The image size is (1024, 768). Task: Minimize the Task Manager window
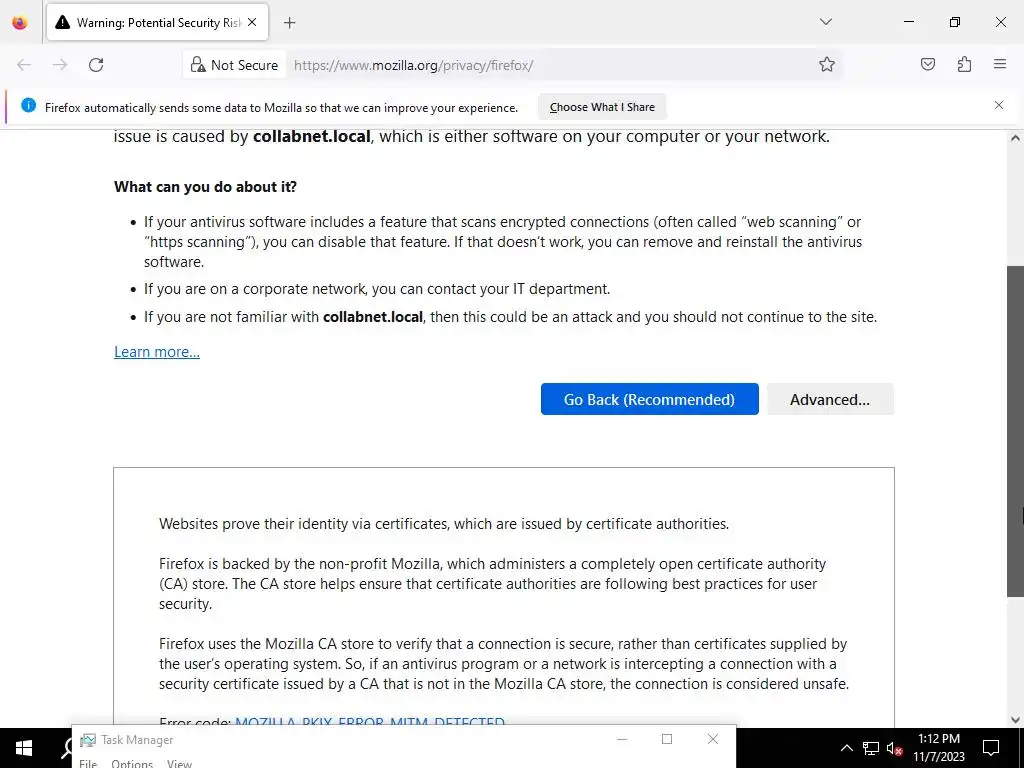coord(622,739)
